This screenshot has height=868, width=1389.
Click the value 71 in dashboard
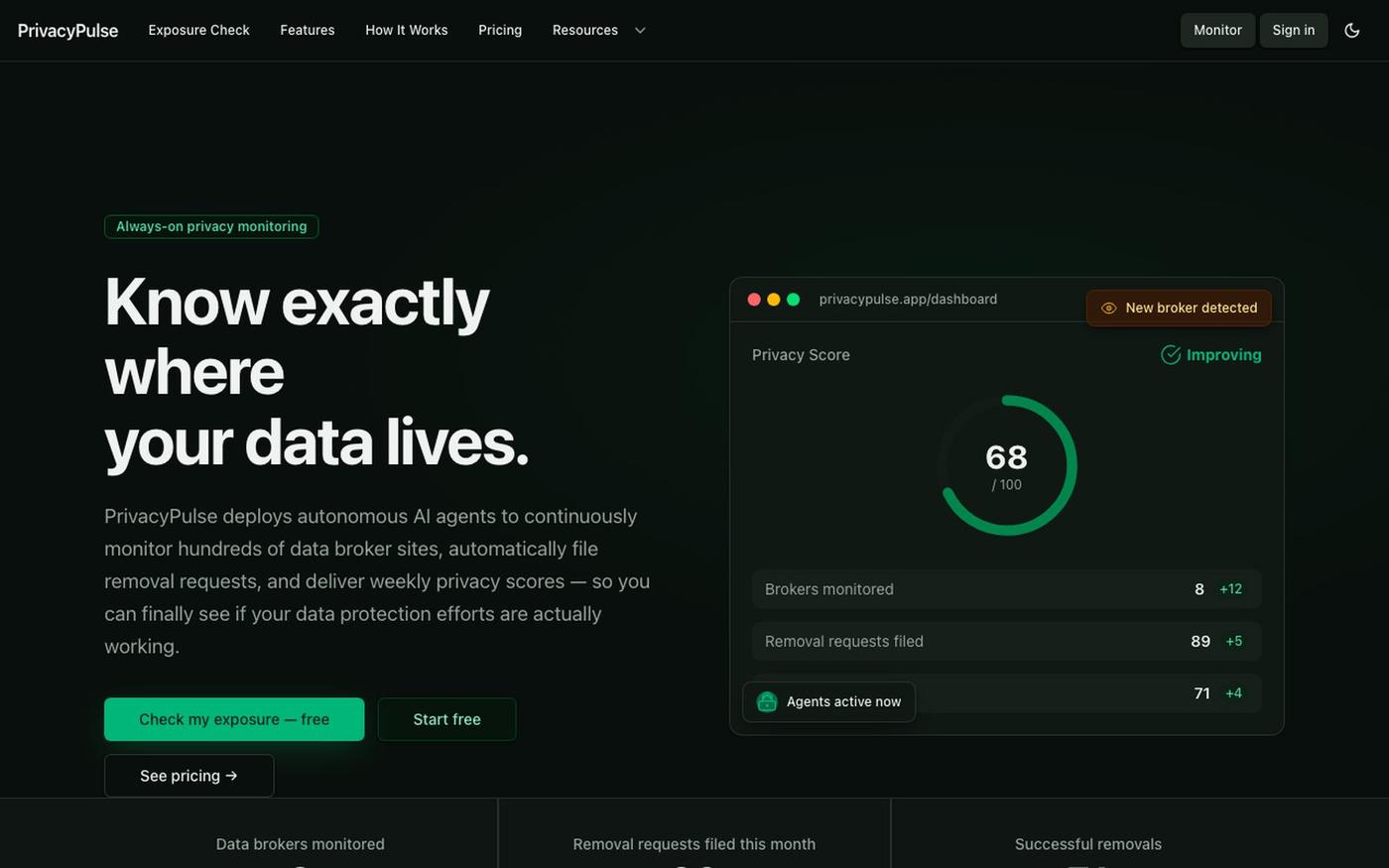(1201, 693)
